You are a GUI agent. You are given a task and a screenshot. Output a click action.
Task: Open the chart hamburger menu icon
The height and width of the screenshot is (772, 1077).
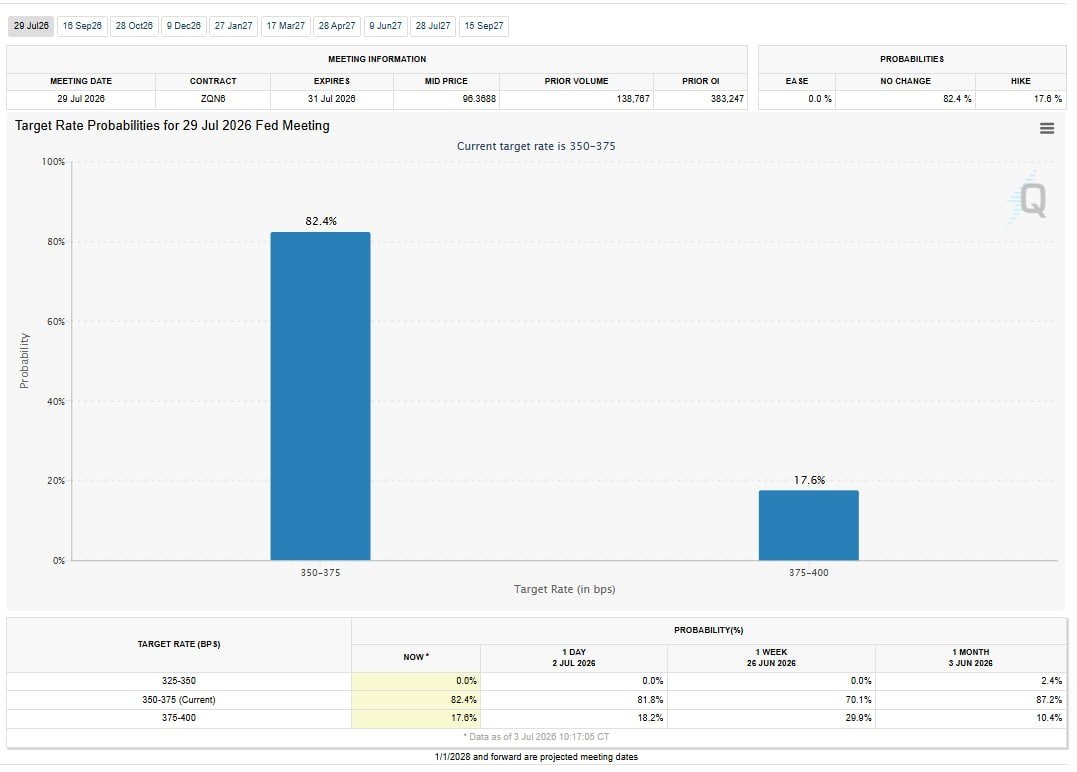click(1047, 128)
